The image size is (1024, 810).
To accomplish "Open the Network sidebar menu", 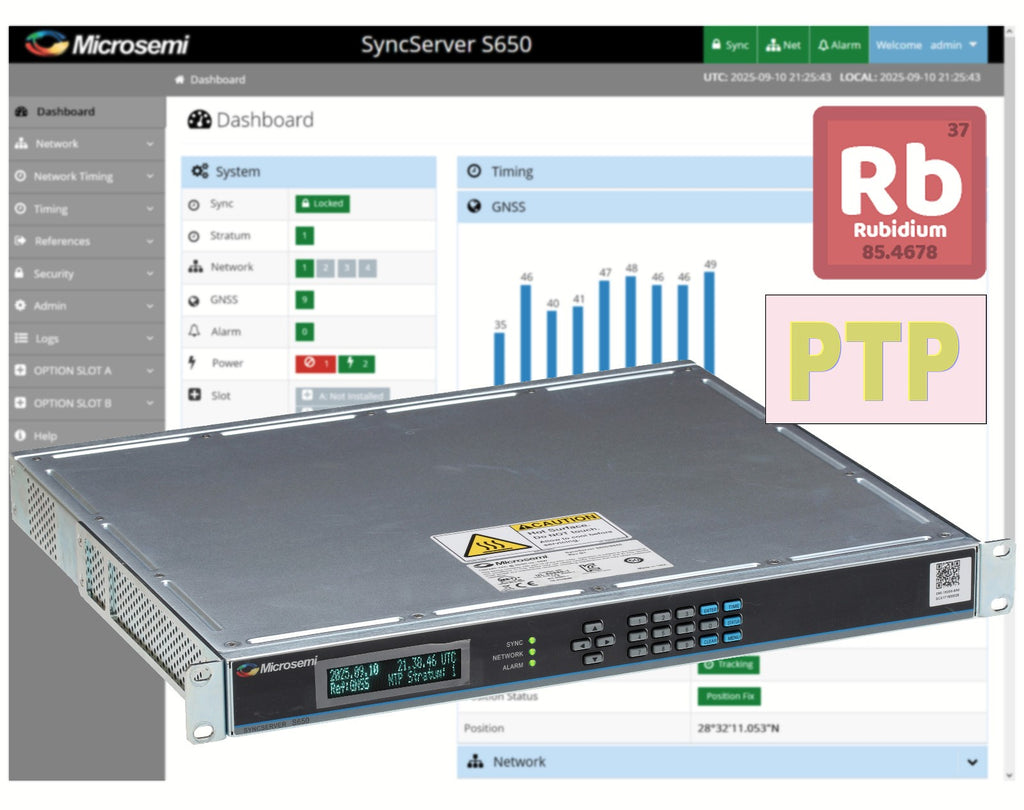I will (86, 144).
